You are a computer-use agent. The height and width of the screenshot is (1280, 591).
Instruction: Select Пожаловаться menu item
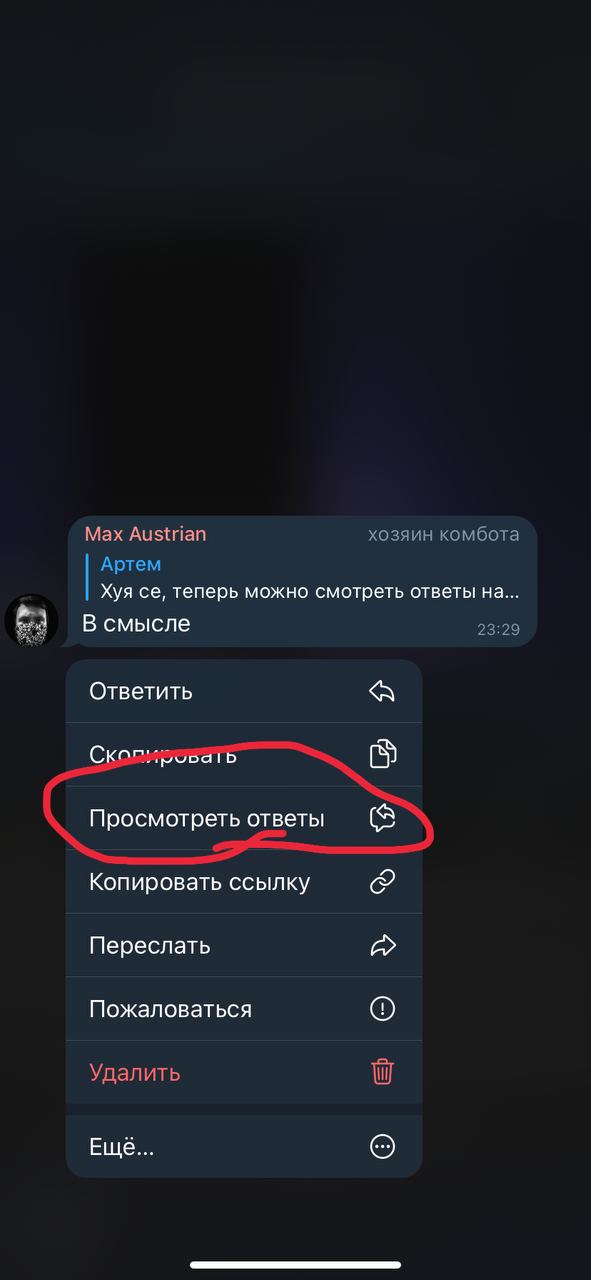[244, 1009]
